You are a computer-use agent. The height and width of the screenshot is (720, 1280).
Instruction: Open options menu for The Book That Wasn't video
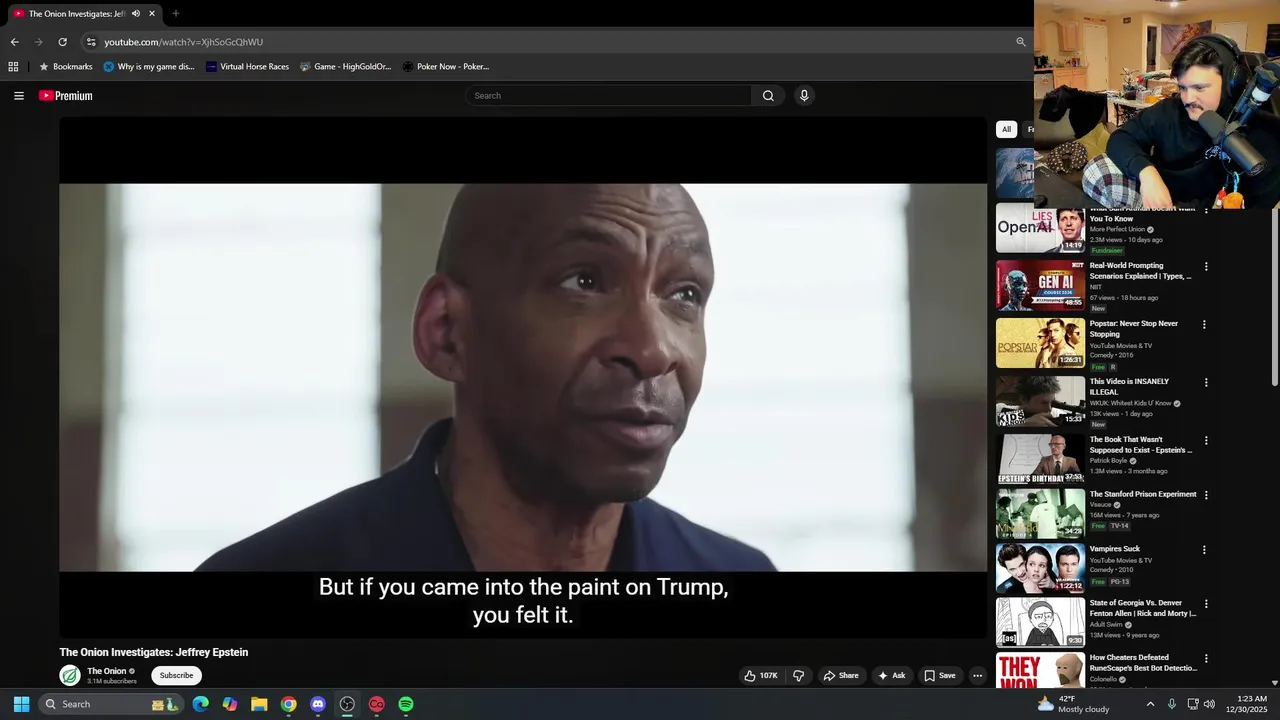(1204, 441)
